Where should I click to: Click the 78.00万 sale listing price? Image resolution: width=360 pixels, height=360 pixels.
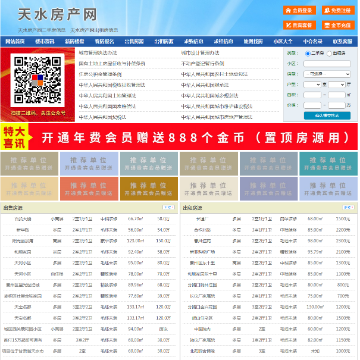(x=163, y=274)
